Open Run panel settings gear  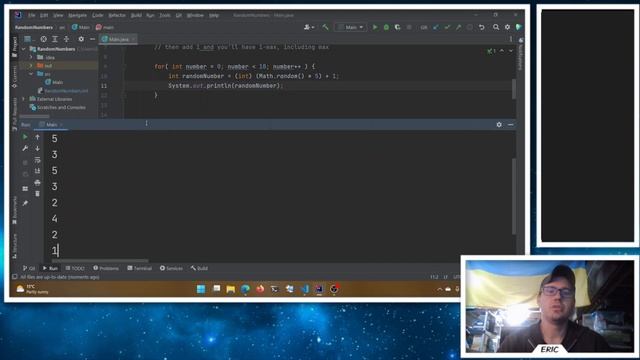pyautogui.click(x=499, y=124)
